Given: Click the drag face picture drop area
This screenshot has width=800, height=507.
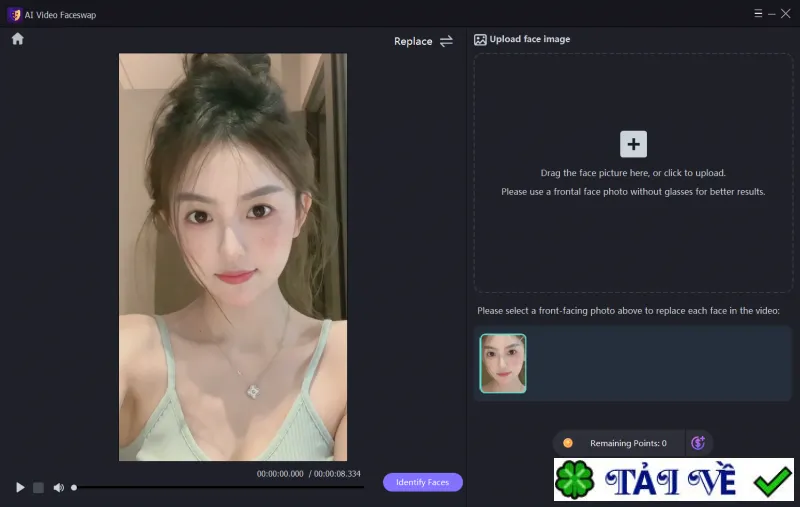Looking at the screenshot, I should pos(633,173).
